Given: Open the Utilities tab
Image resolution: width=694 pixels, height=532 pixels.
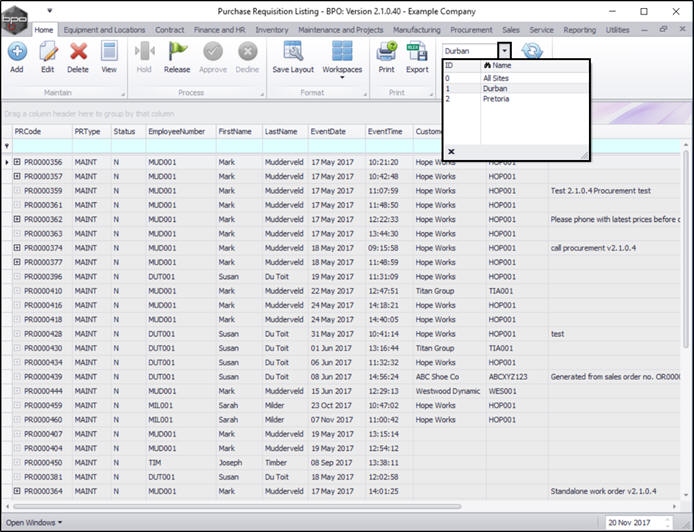Looking at the screenshot, I should (x=617, y=30).
